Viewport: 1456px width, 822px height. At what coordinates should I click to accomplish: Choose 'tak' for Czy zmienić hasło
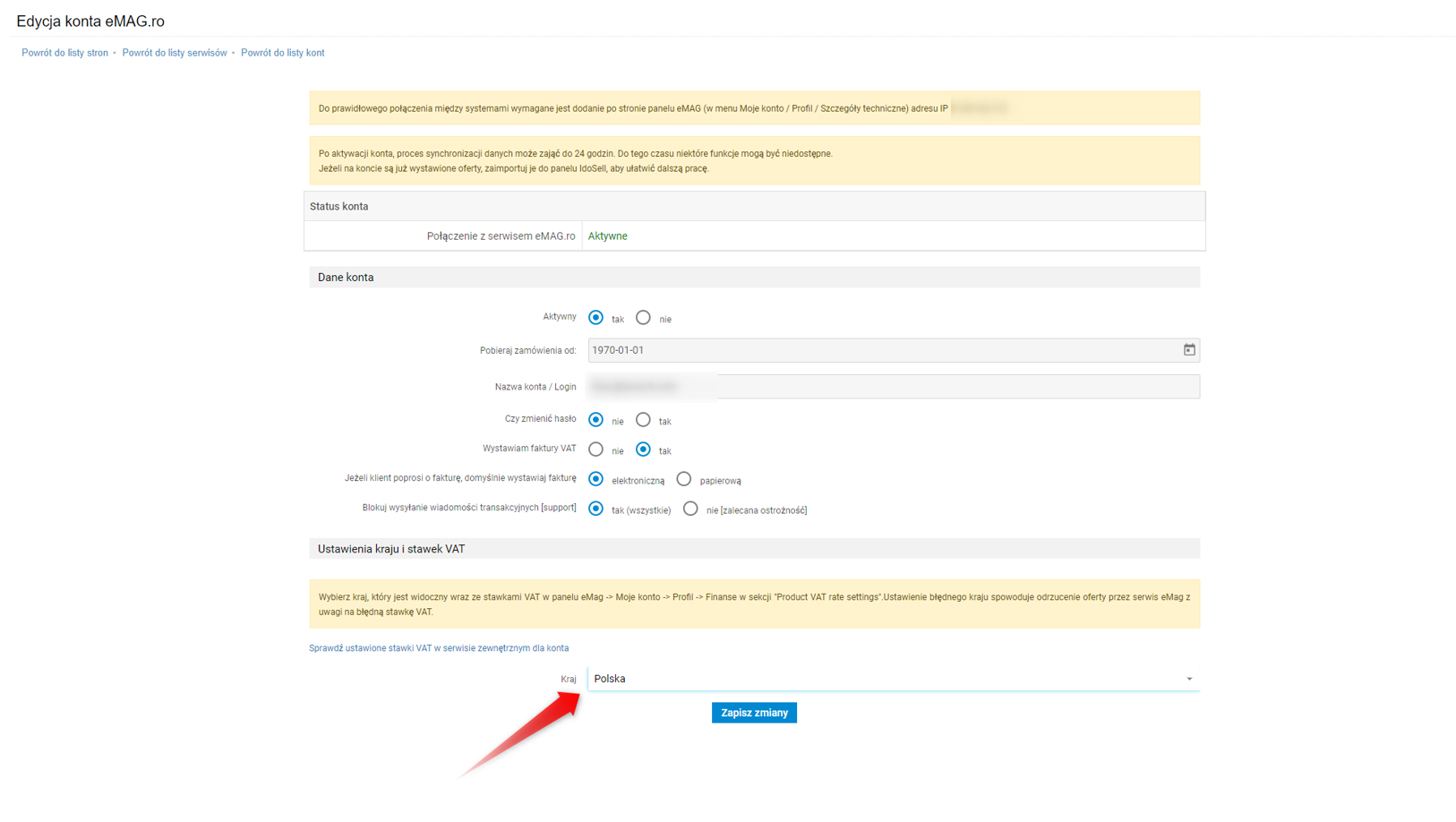[643, 420]
